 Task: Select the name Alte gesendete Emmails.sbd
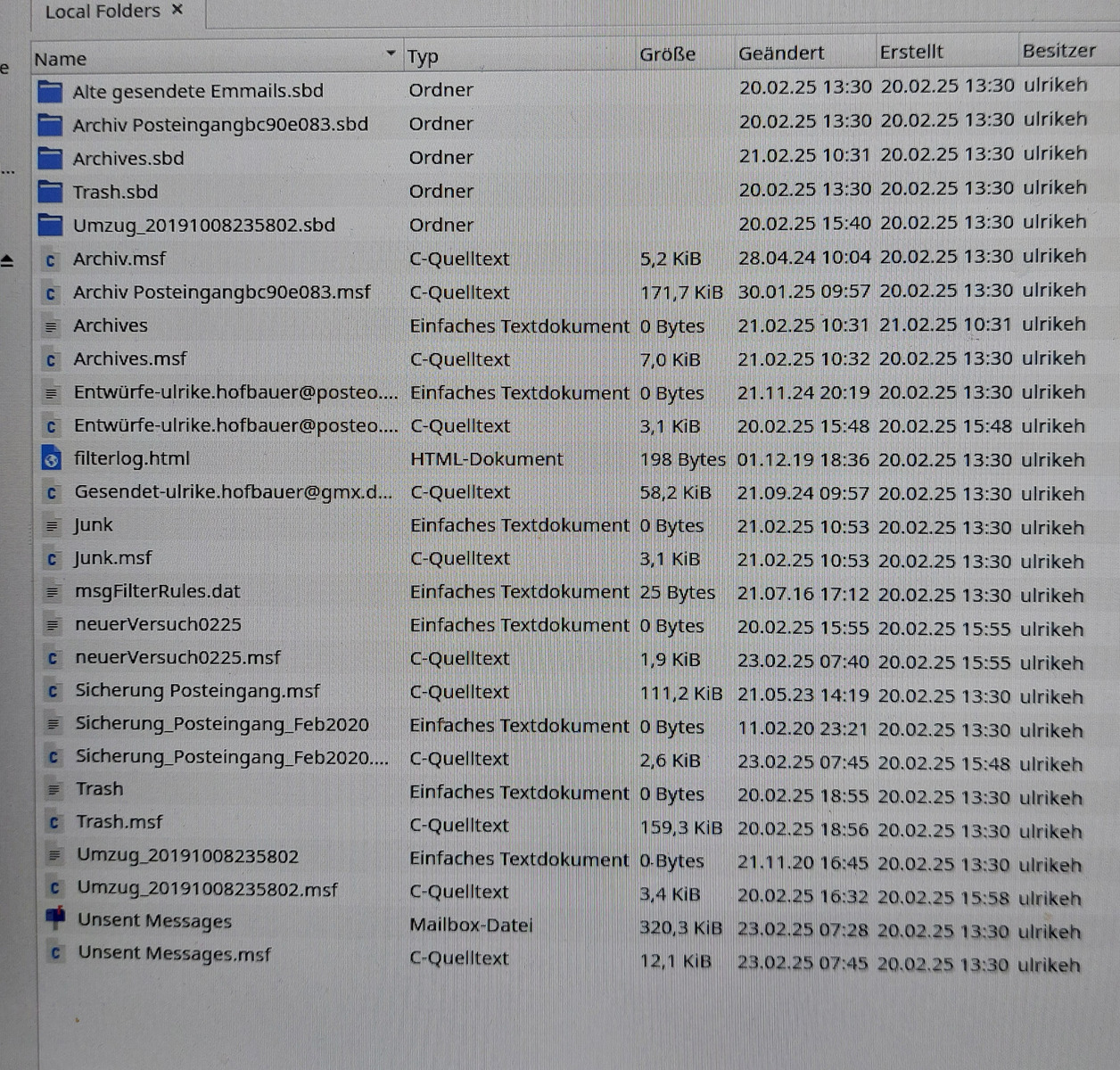pos(198,91)
